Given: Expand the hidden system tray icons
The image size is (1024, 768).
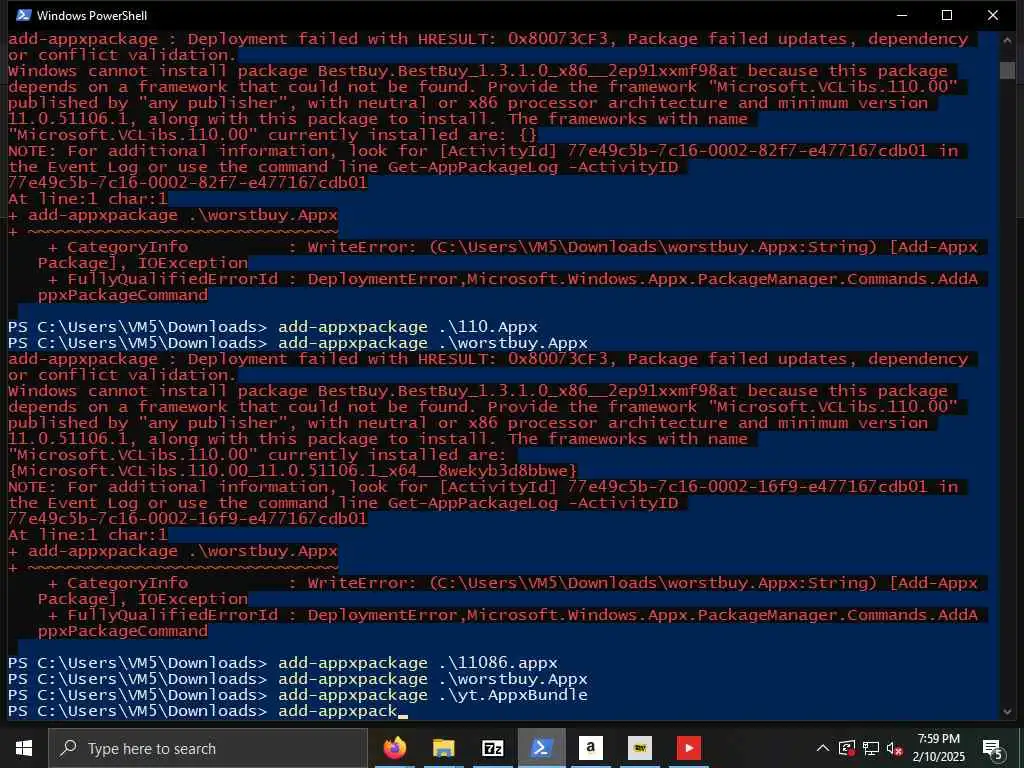Looking at the screenshot, I should (823, 748).
